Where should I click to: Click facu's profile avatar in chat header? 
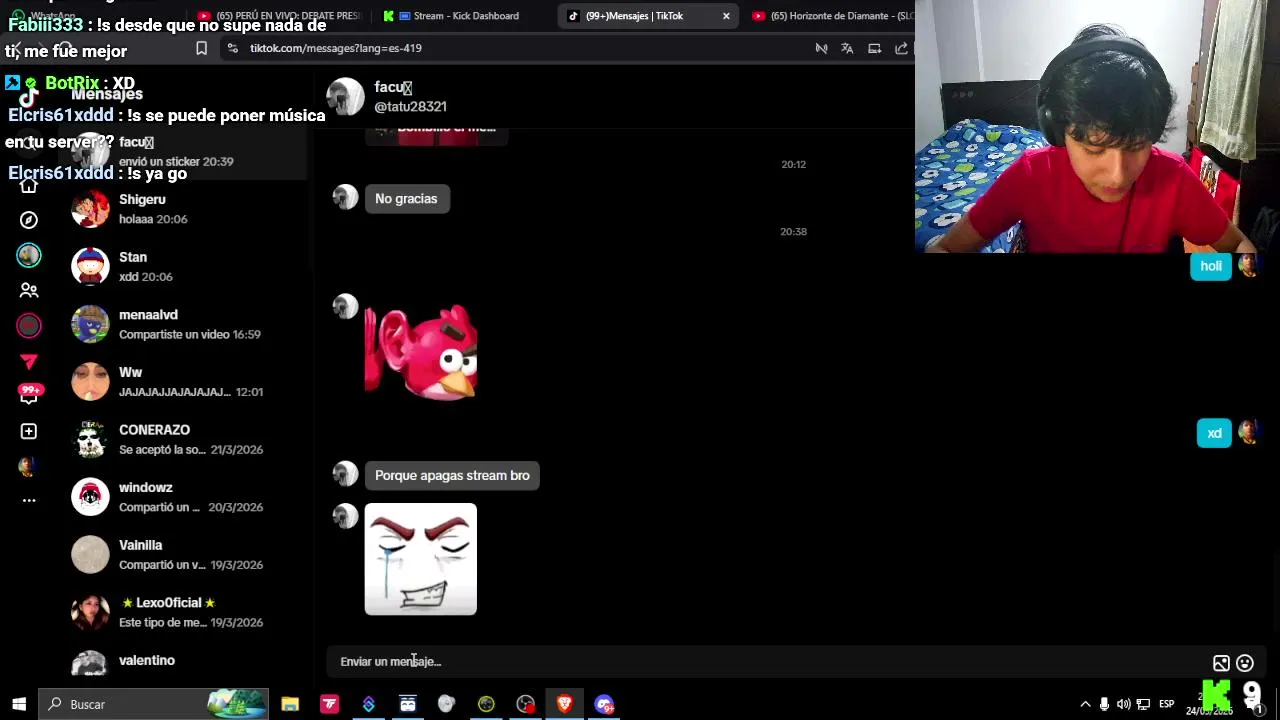click(x=345, y=97)
